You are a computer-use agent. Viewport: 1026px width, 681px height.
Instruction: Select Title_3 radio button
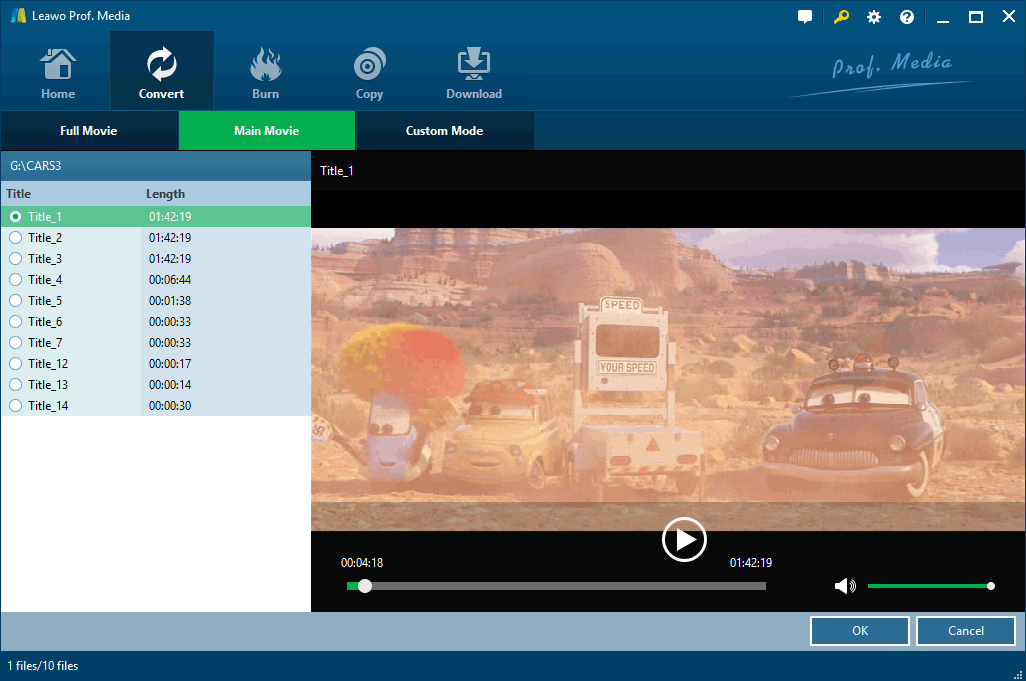pos(16,258)
